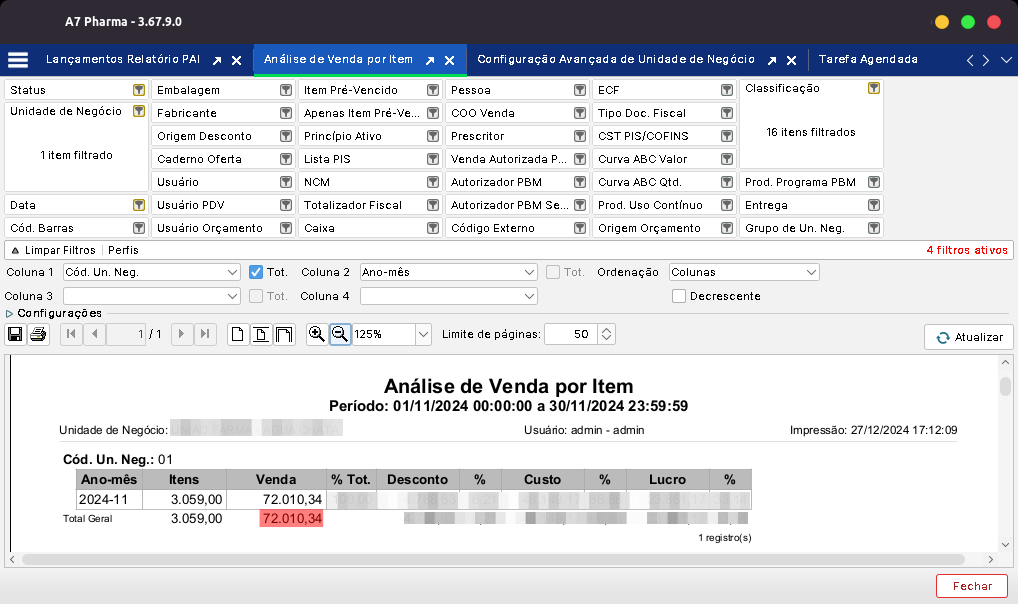The image size is (1018, 604).
Task: Click the Atualizar button
Action: point(968,336)
